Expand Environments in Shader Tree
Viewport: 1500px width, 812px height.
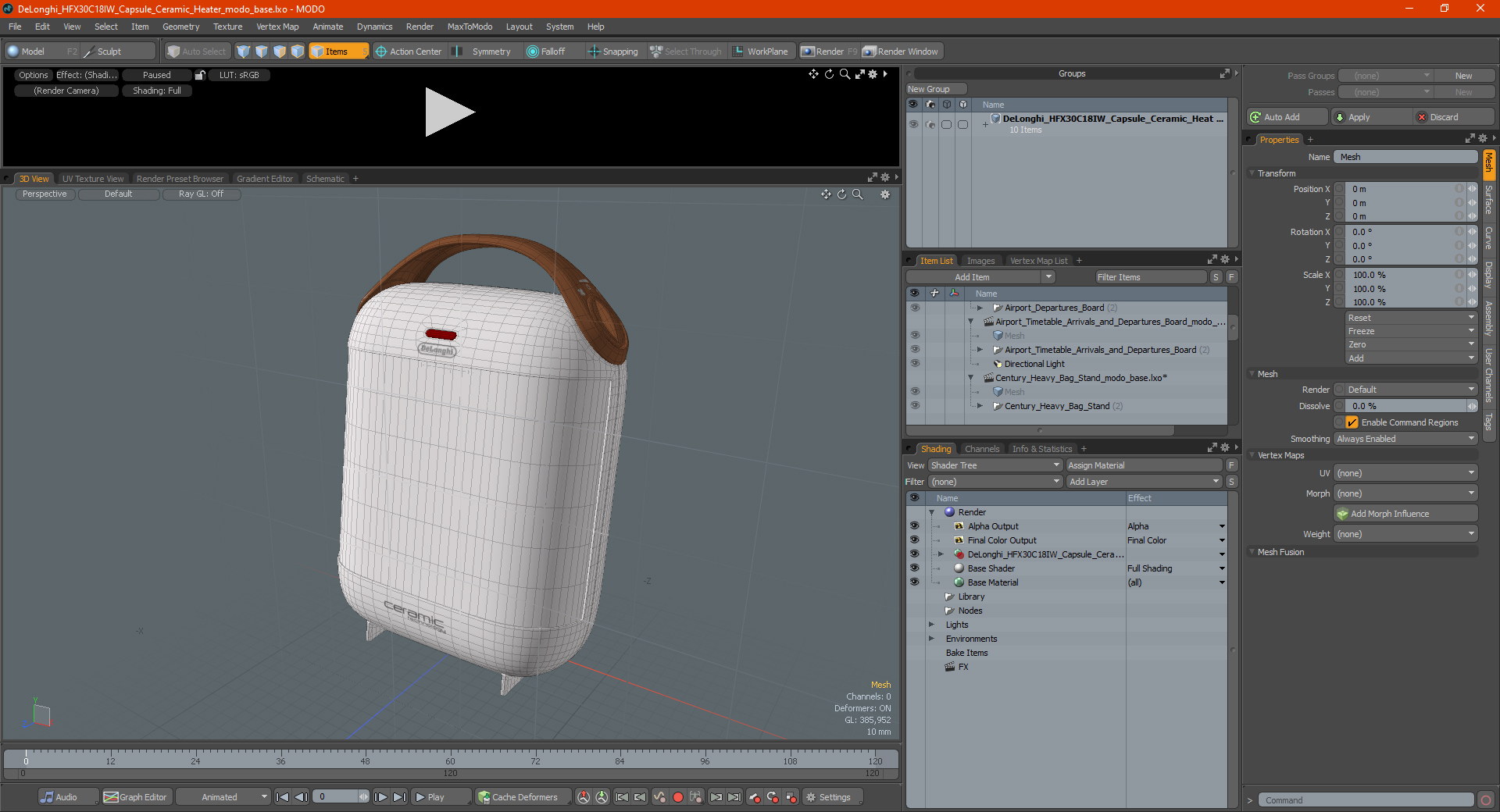[931, 639]
